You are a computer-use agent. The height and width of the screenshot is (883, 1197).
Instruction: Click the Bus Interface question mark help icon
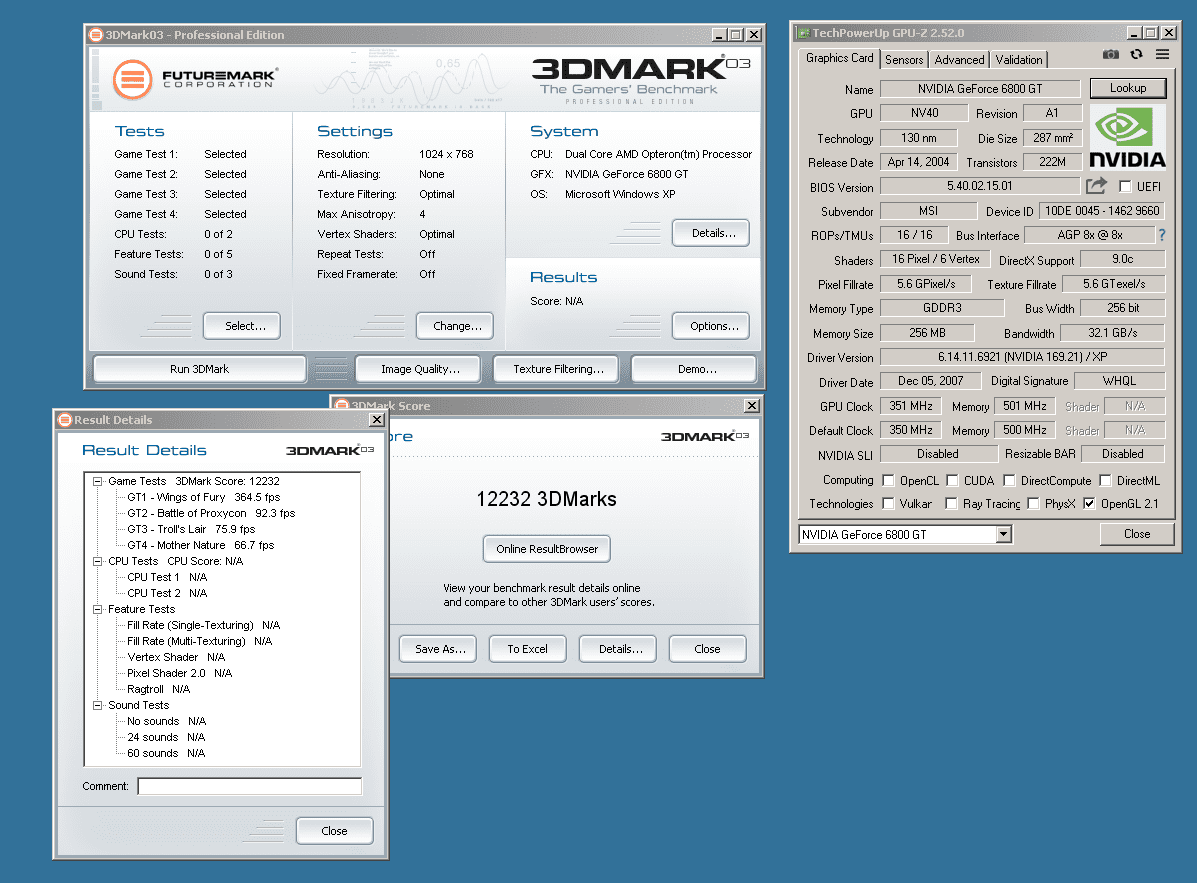tap(1162, 235)
